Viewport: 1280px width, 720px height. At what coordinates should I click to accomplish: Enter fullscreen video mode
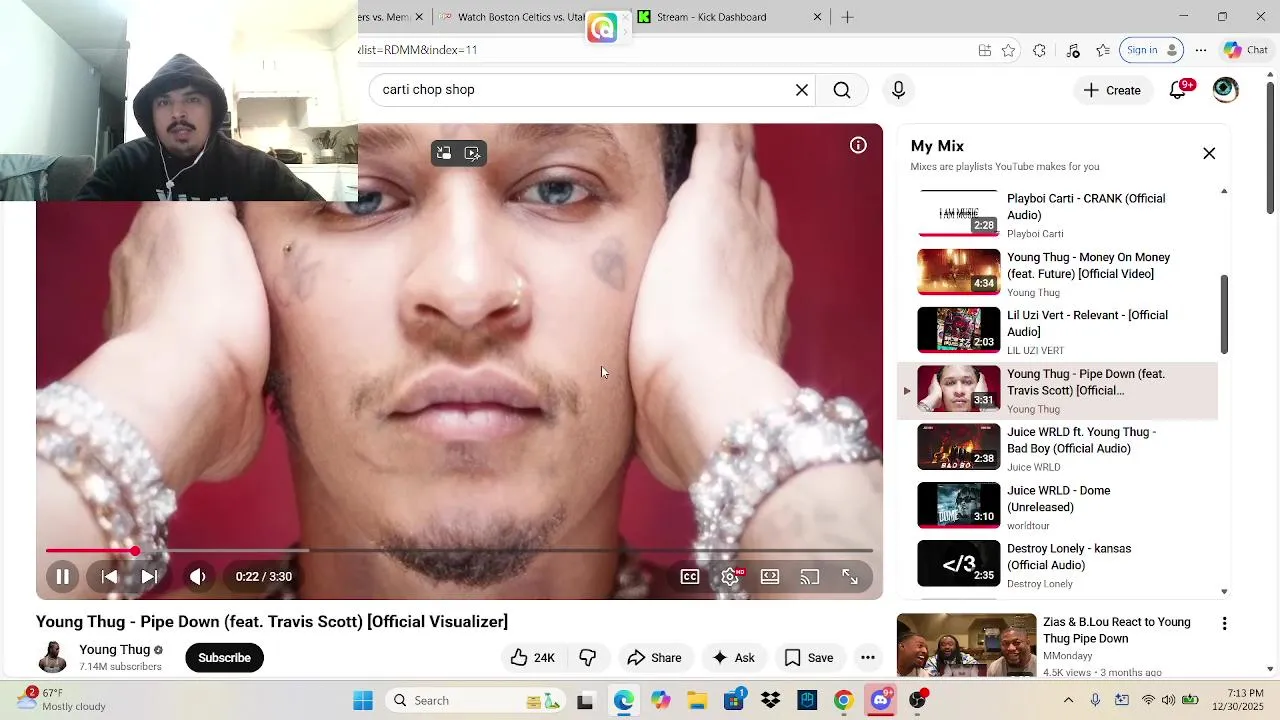click(850, 577)
